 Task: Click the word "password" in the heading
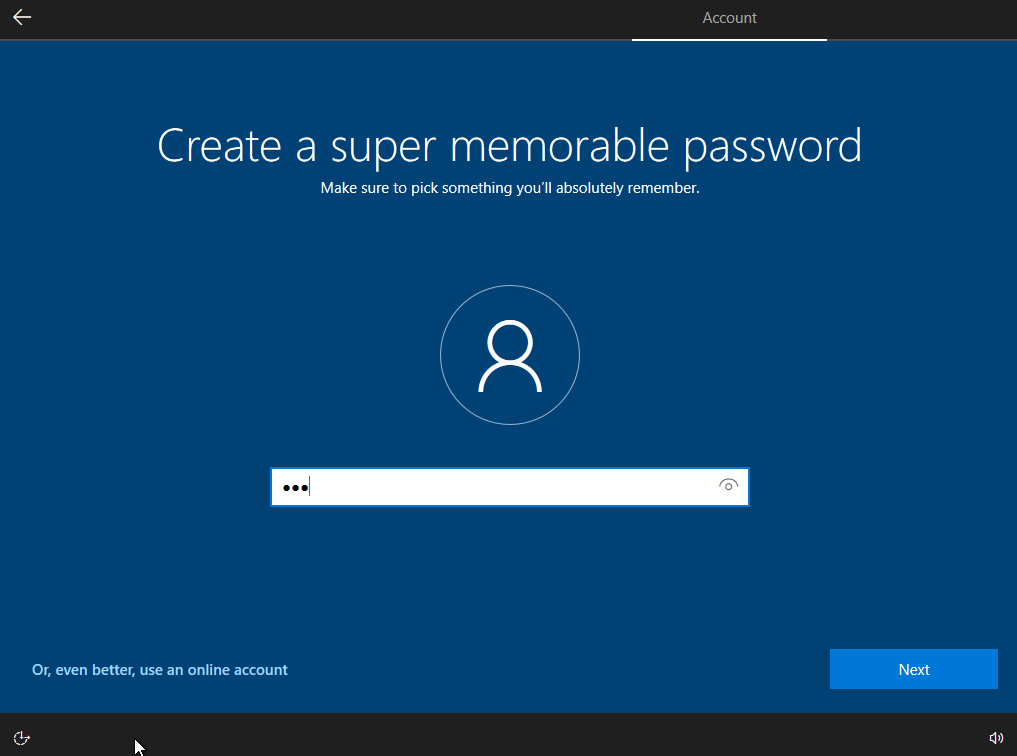click(x=772, y=146)
